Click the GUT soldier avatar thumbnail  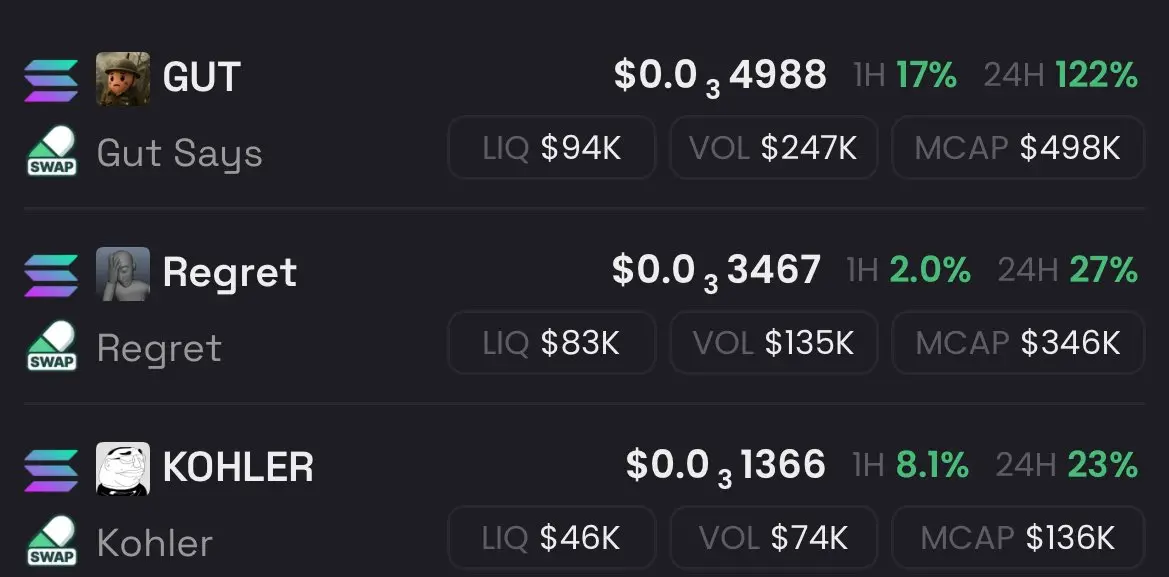[x=123, y=79]
